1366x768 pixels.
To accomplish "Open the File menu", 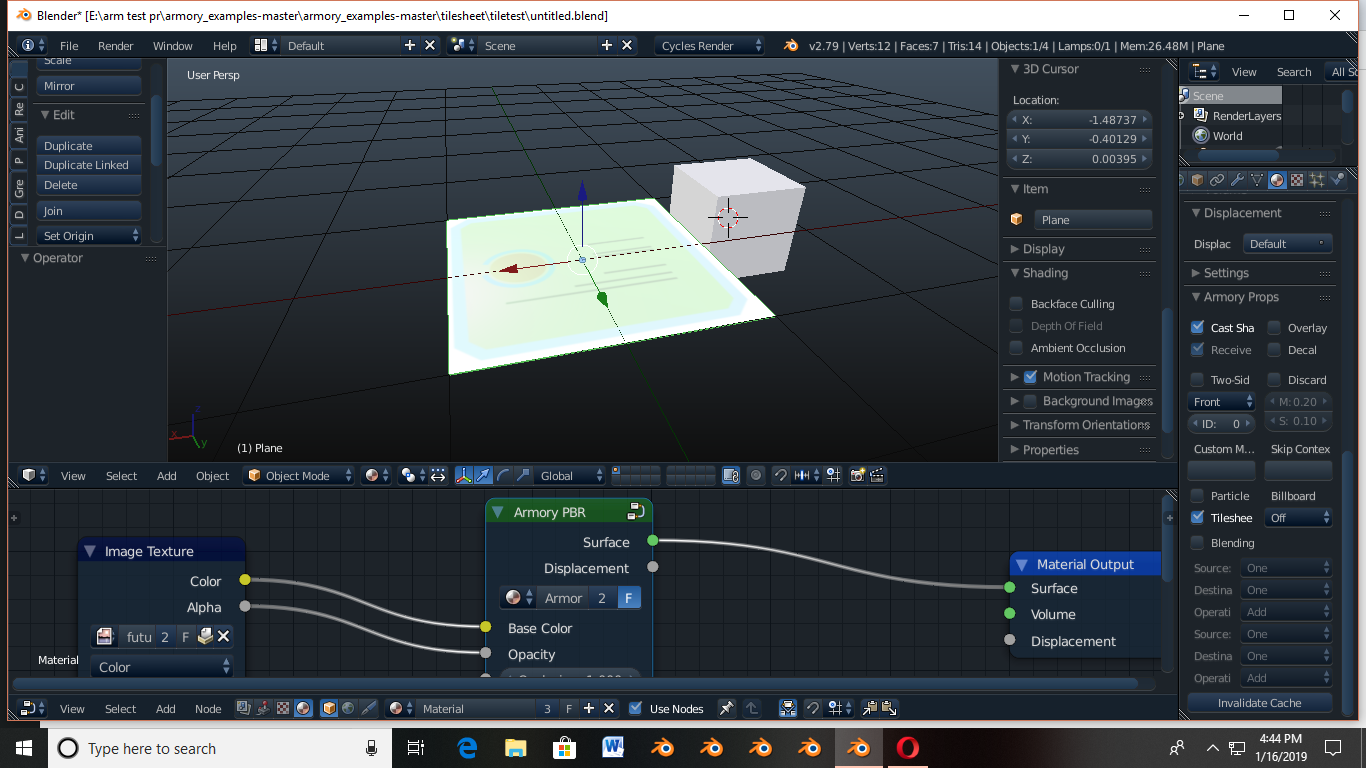I will 69,46.
